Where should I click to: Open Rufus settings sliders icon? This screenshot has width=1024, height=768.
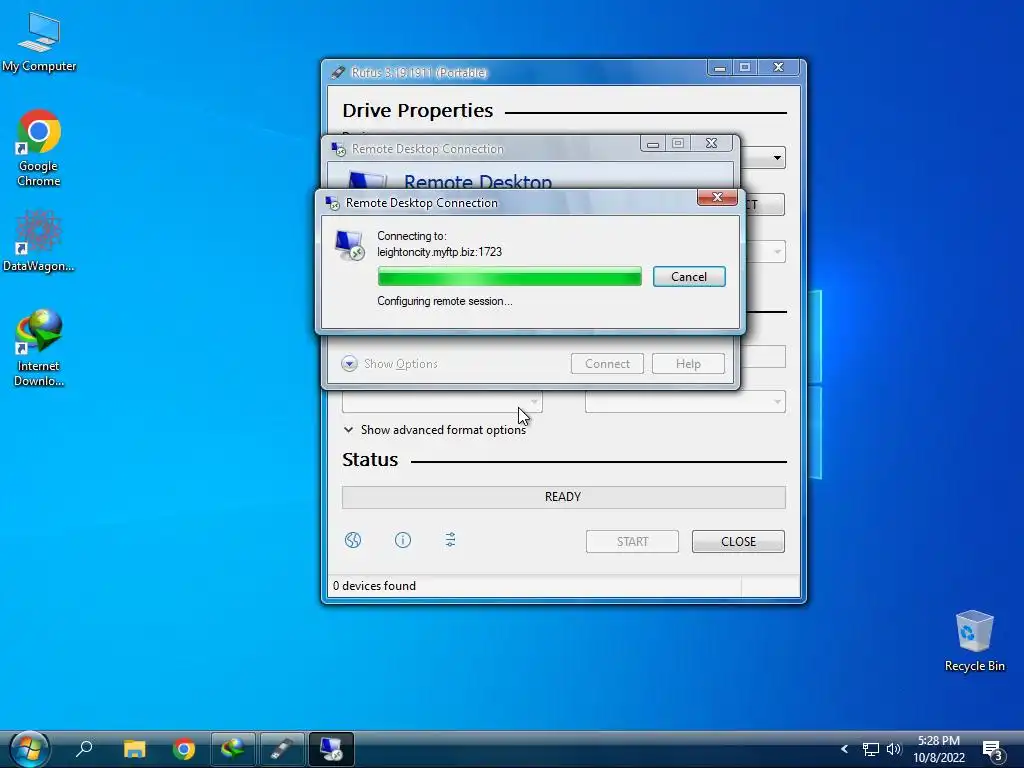[451, 540]
